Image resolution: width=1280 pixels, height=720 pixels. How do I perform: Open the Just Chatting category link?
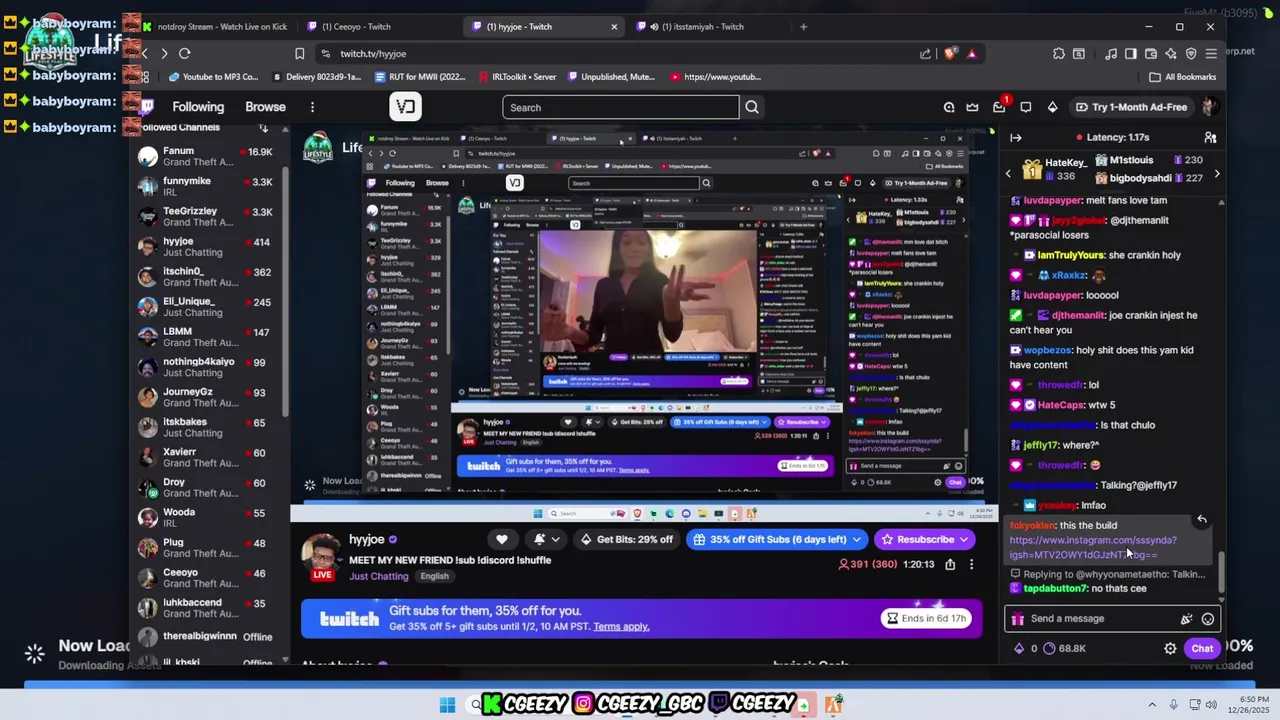(x=379, y=576)
